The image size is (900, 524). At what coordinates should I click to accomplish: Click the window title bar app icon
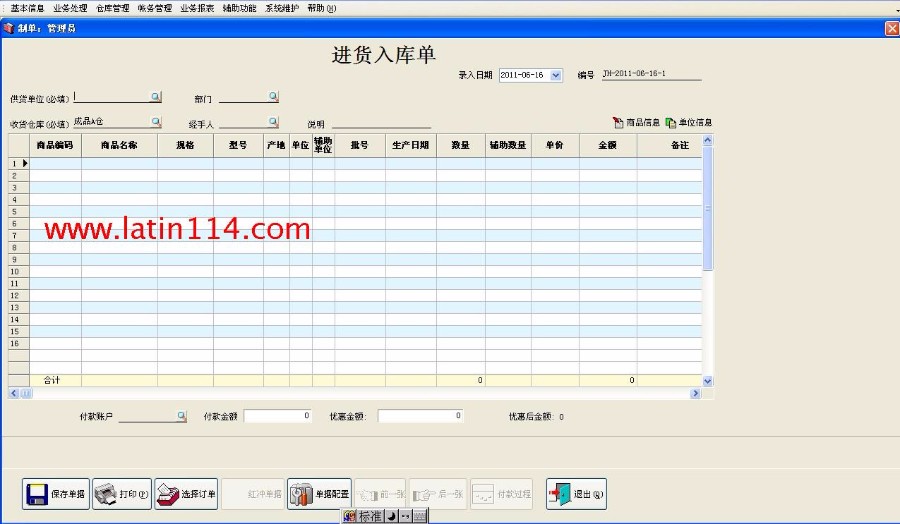pos(8,28)
